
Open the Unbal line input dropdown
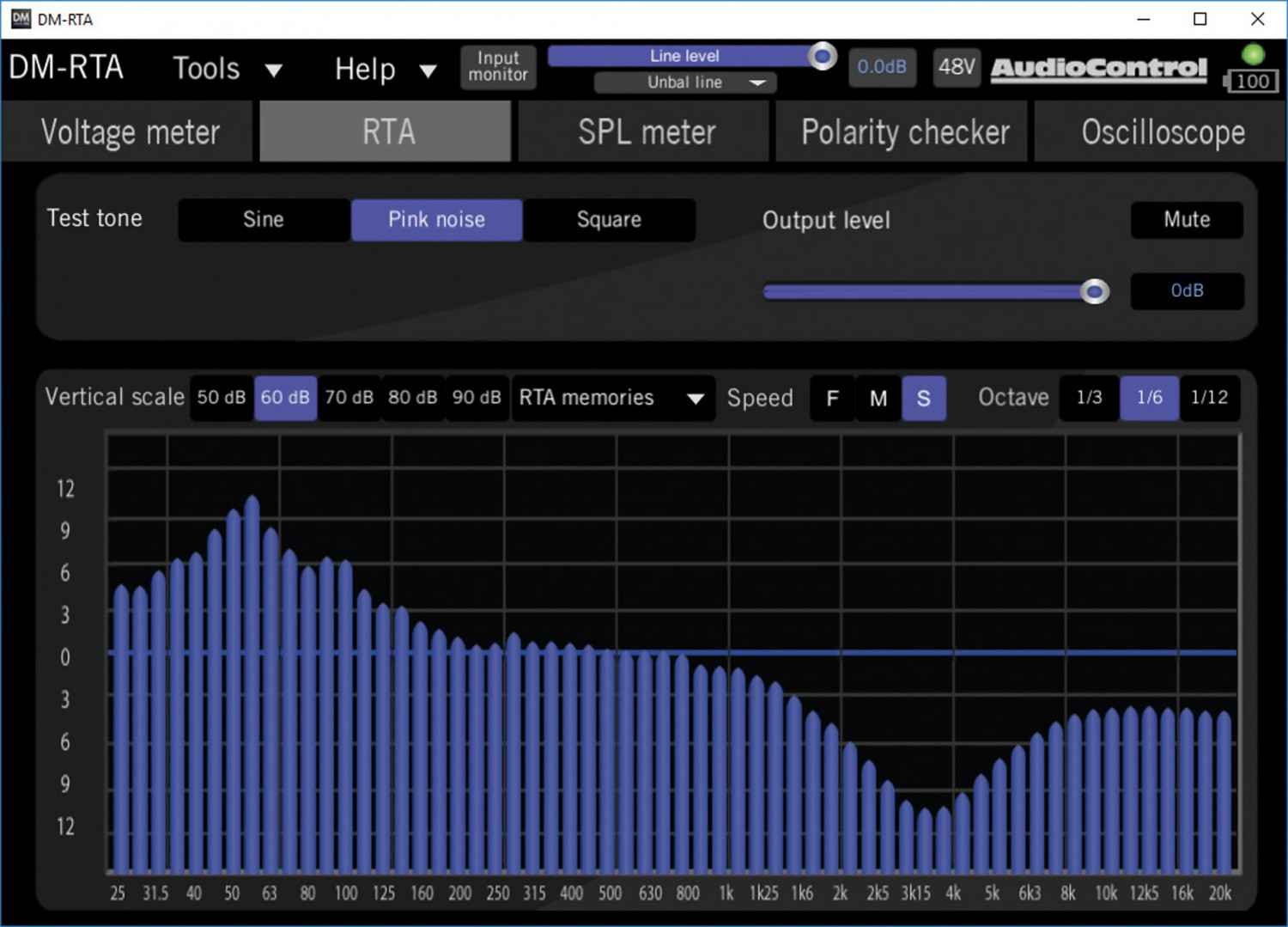685,82
